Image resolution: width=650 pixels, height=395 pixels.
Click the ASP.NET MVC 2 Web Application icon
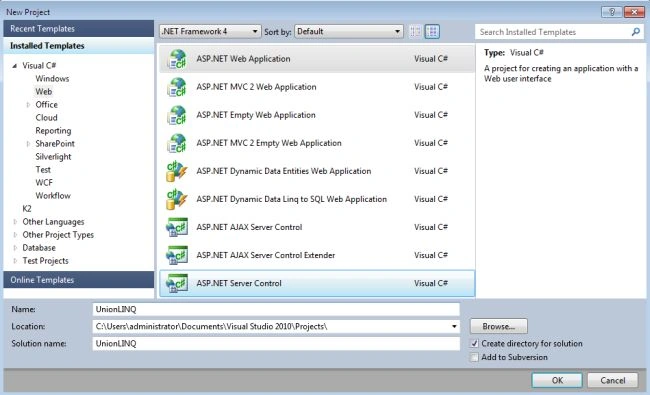(x=177, y=87)
